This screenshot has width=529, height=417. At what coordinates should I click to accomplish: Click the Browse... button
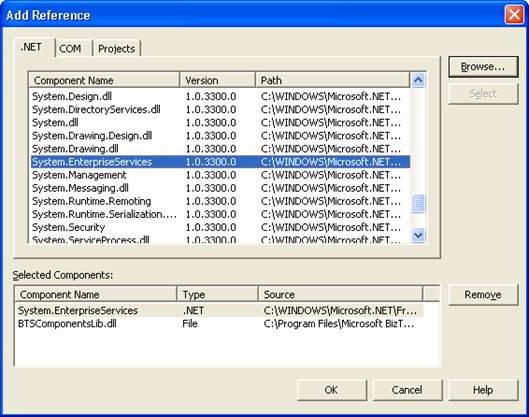pos(483,67)
